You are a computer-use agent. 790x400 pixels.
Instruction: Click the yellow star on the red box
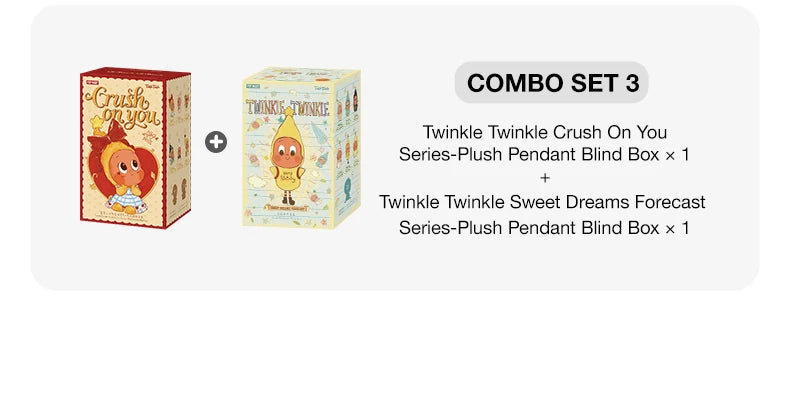(x=98, y=123)
